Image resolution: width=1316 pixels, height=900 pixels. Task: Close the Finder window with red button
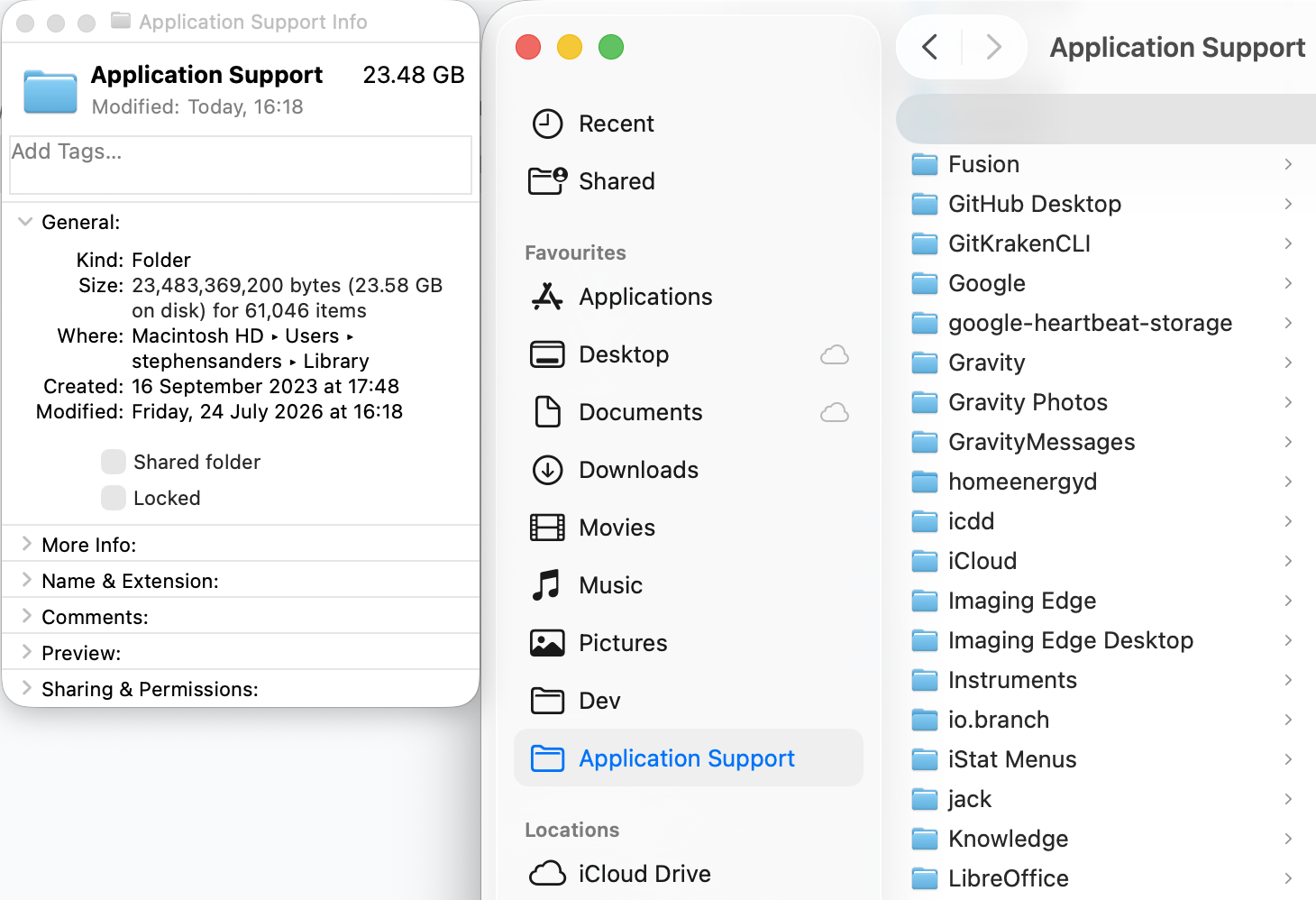click(528, 47)
